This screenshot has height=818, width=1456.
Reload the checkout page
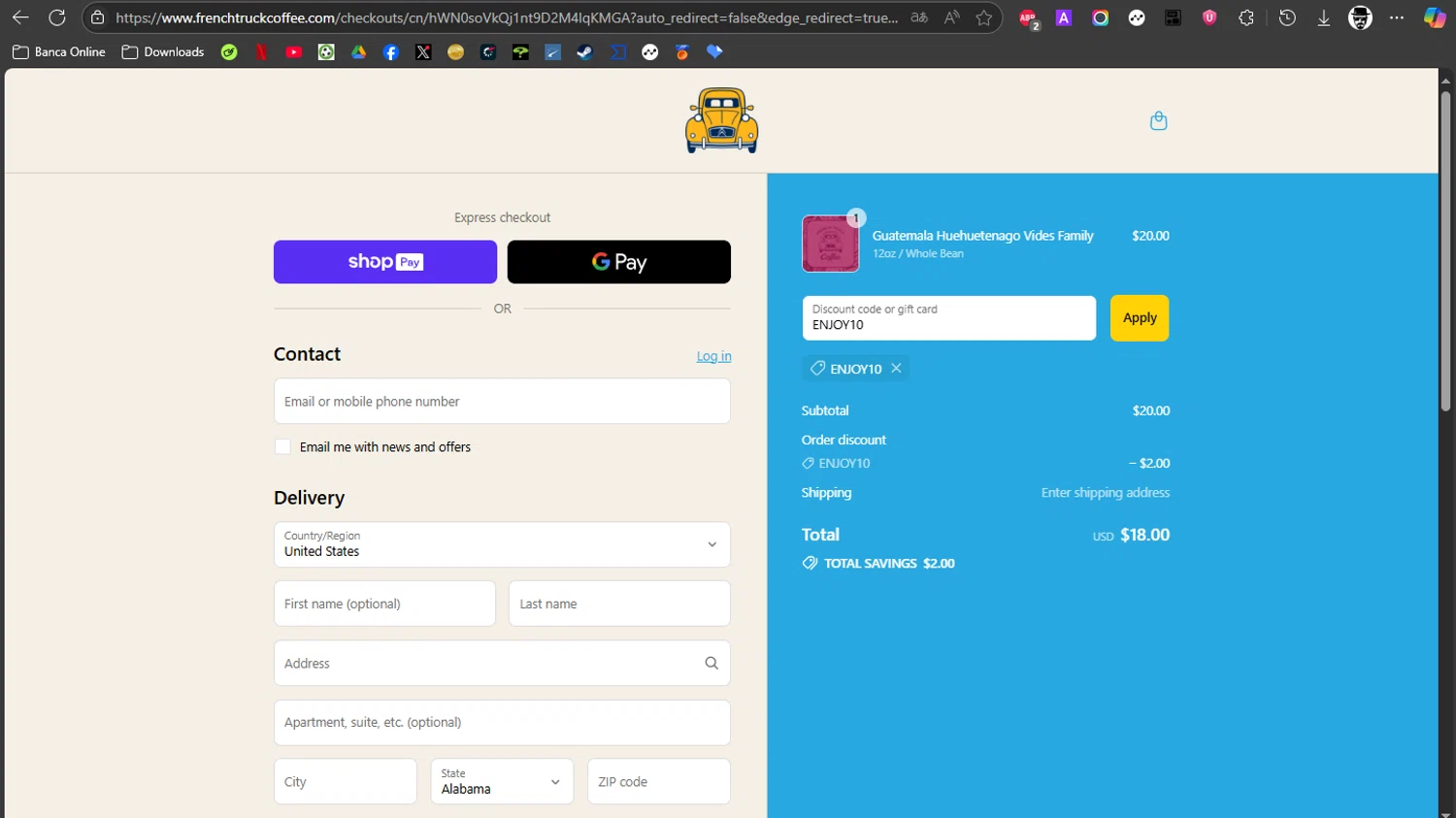tap(57, 17)
